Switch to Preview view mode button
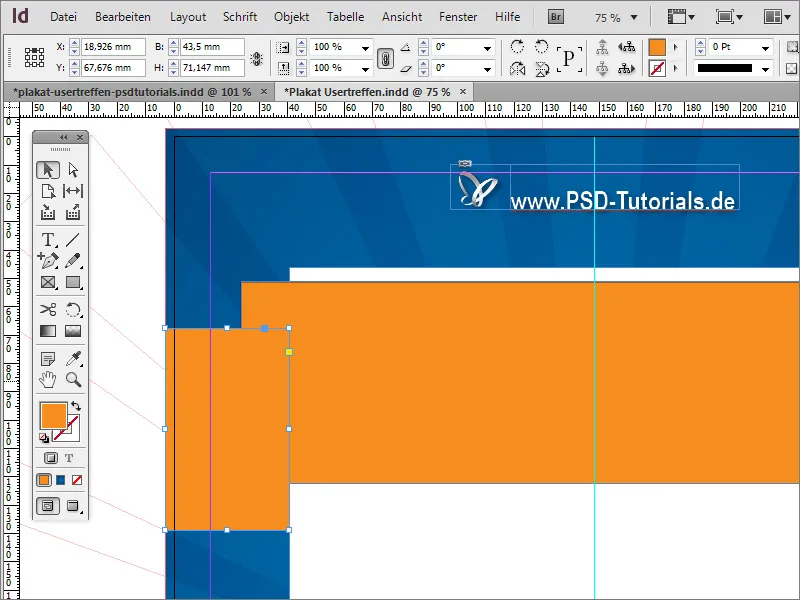The height and width of the screenshot is (600, 800). [x=73, y=506]
